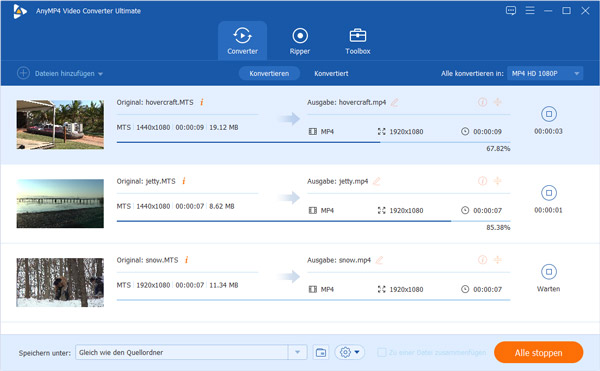Click the output info icon for hovercraft.mp4
This screenshot has width=600, height=371.
(483, 102)
